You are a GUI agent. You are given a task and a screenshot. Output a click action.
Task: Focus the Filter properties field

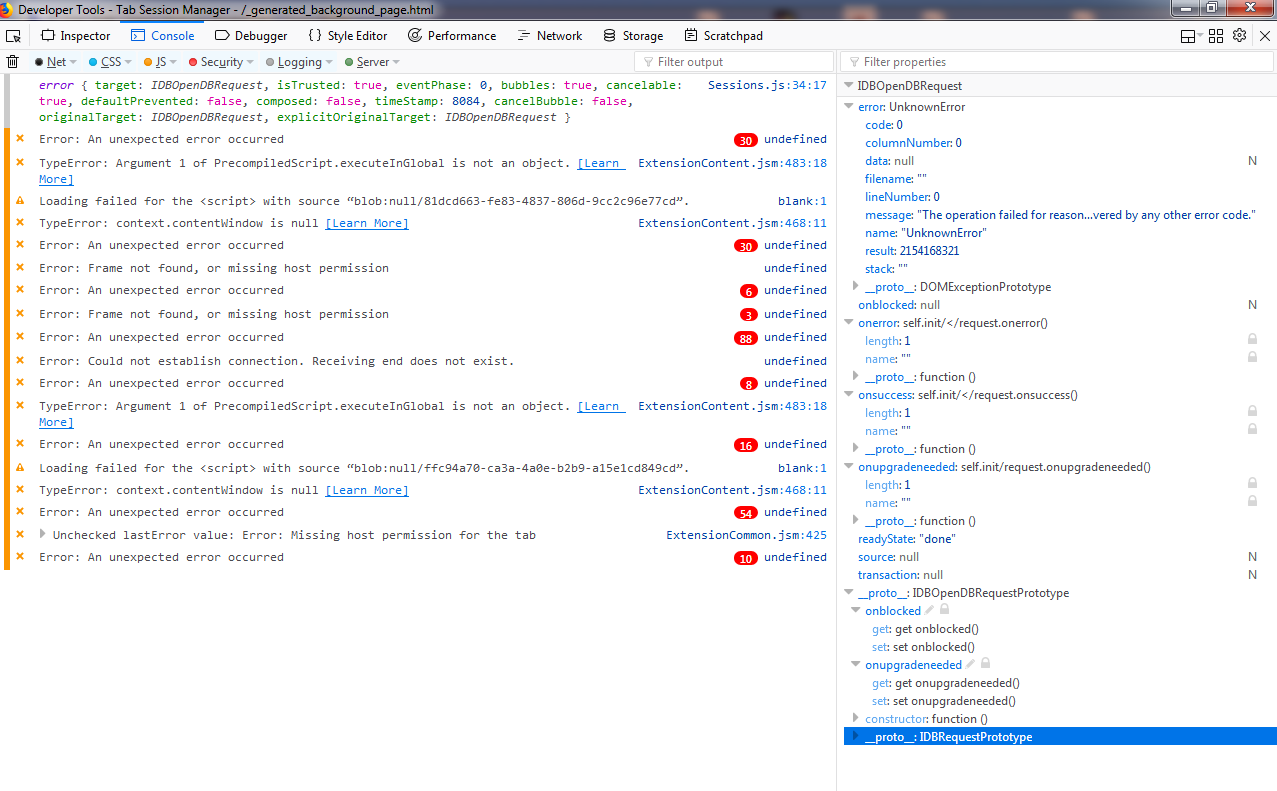[x=1057, y=62]
